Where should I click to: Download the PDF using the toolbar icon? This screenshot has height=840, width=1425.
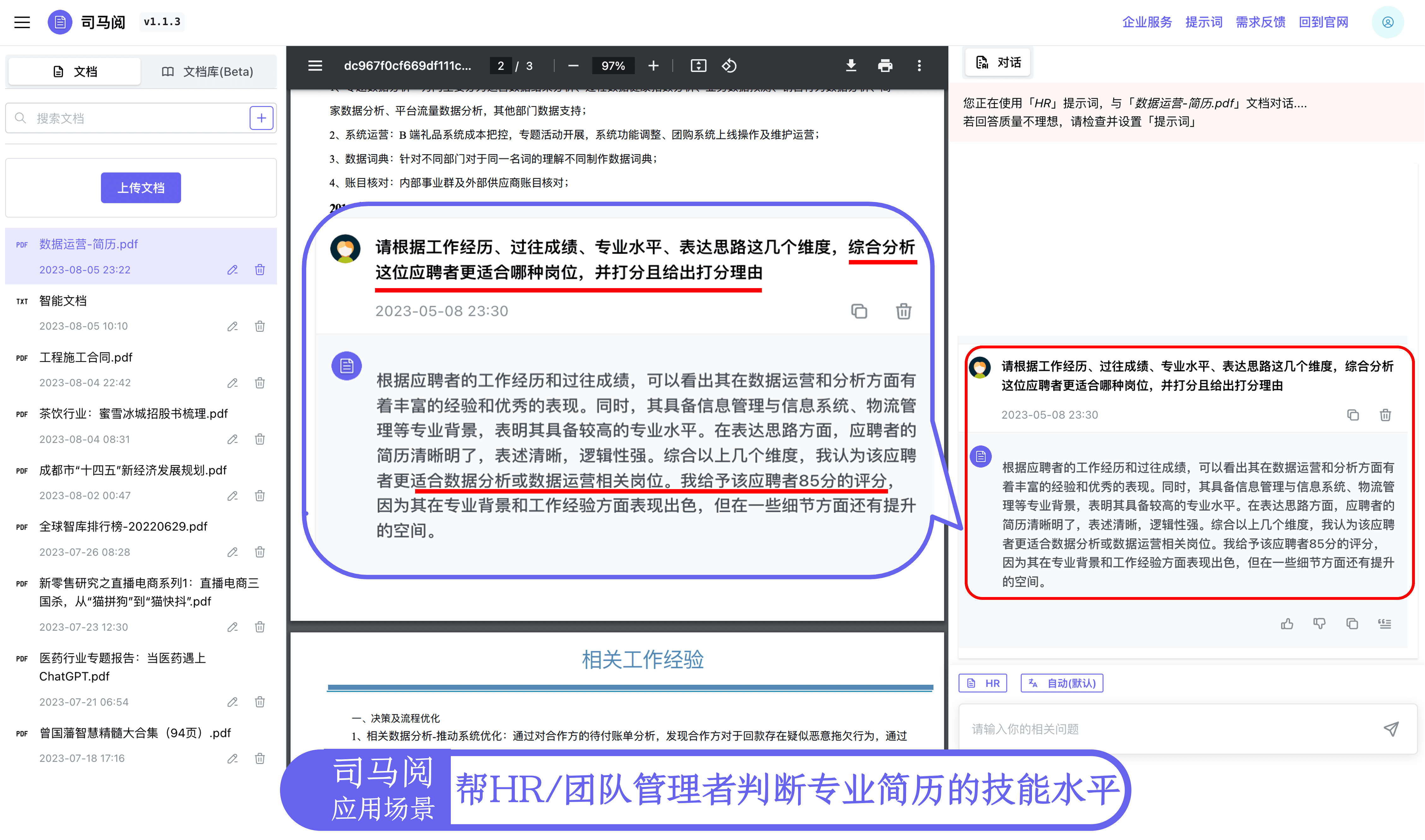click(x=850, y=66)
